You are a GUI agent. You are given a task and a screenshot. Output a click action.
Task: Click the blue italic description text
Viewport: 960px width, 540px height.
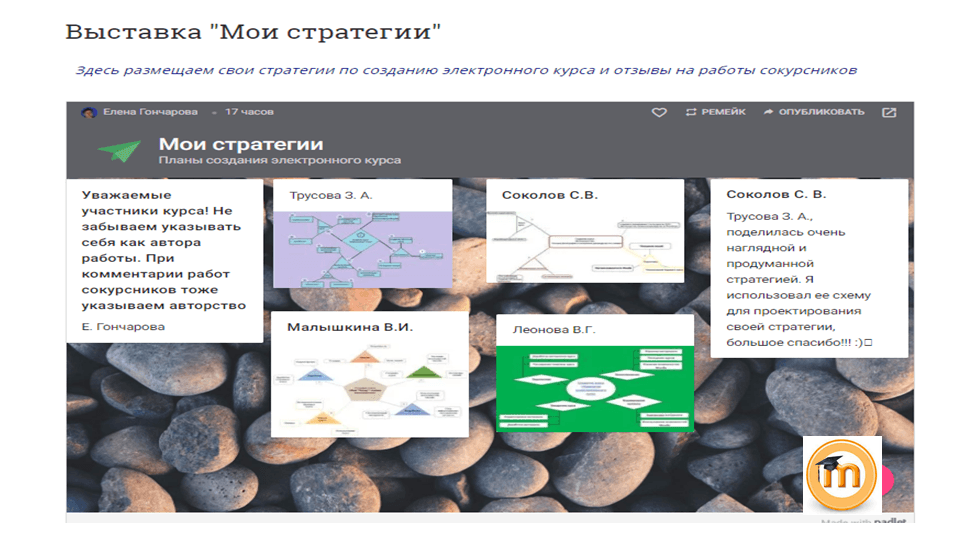[466, 70]
